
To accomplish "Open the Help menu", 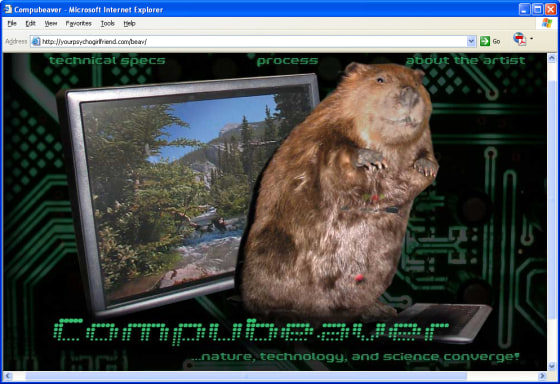I will coord(129,24).
